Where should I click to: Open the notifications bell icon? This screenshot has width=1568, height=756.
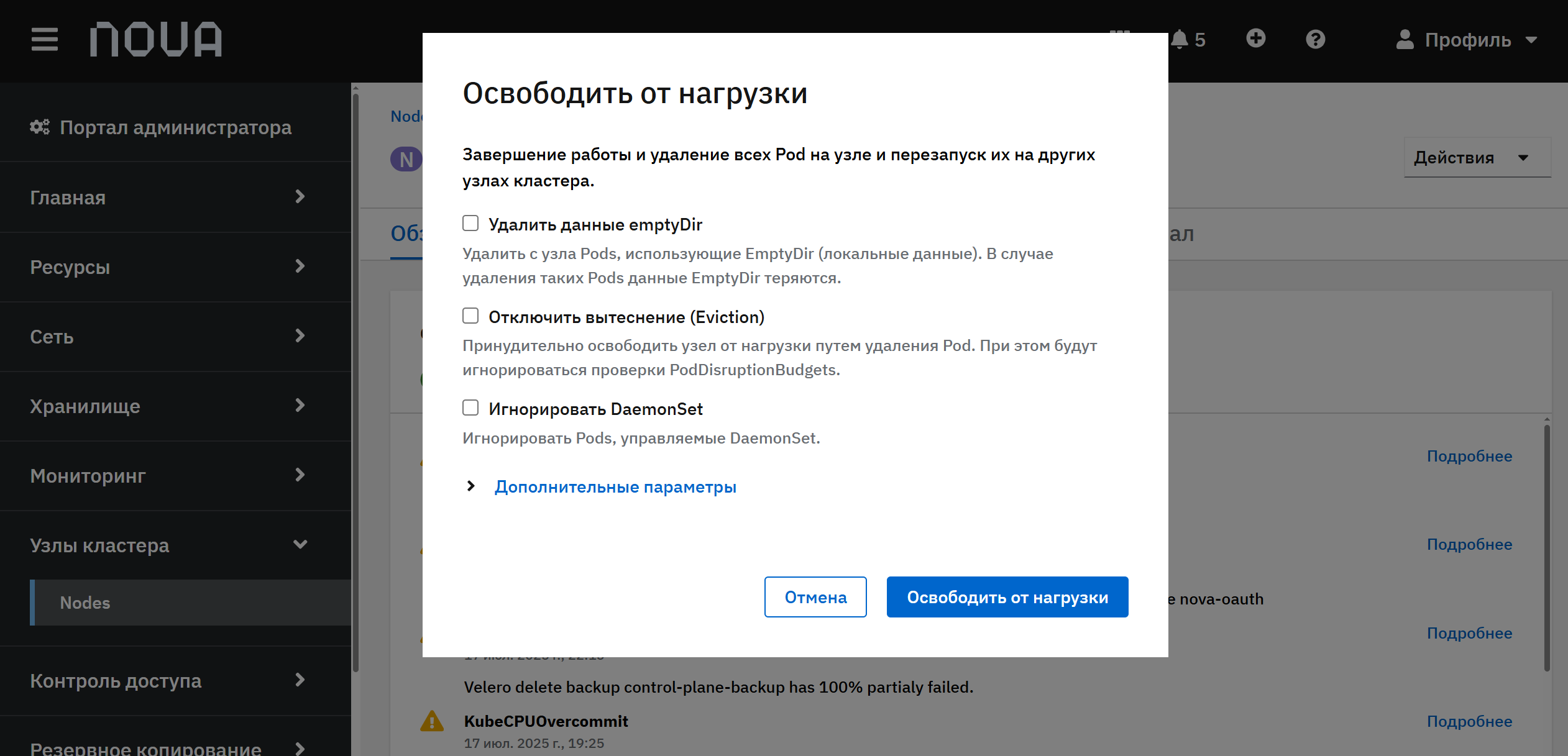click(x=1179, y=39)
